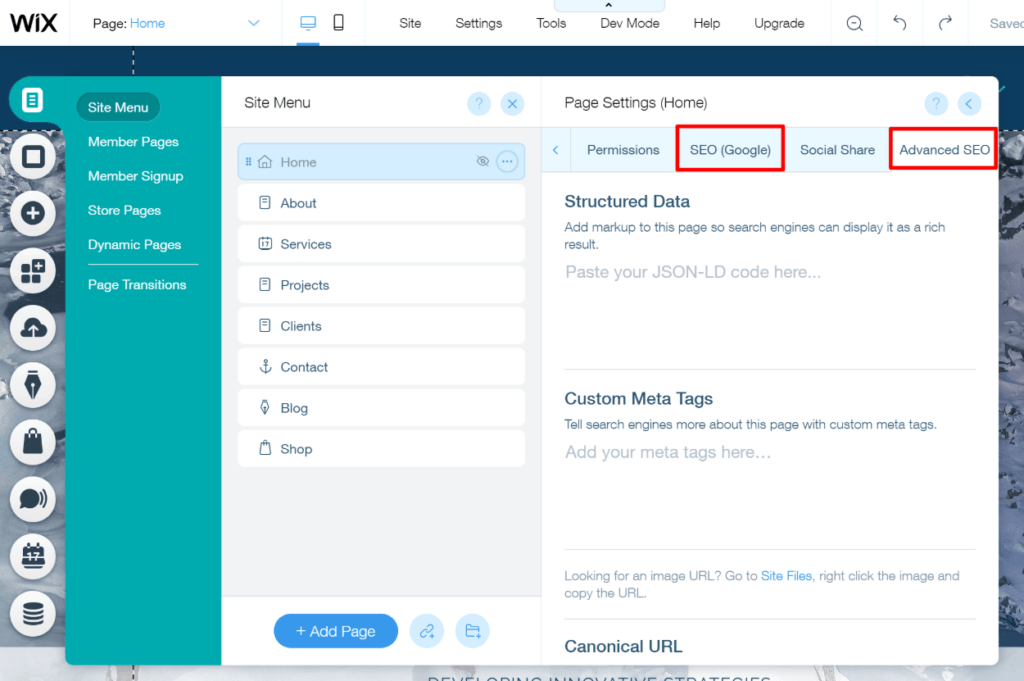The height and width of the screenshot is (681, 1024).
Task: Click the Add Page button
Action: tap(336, 631)
